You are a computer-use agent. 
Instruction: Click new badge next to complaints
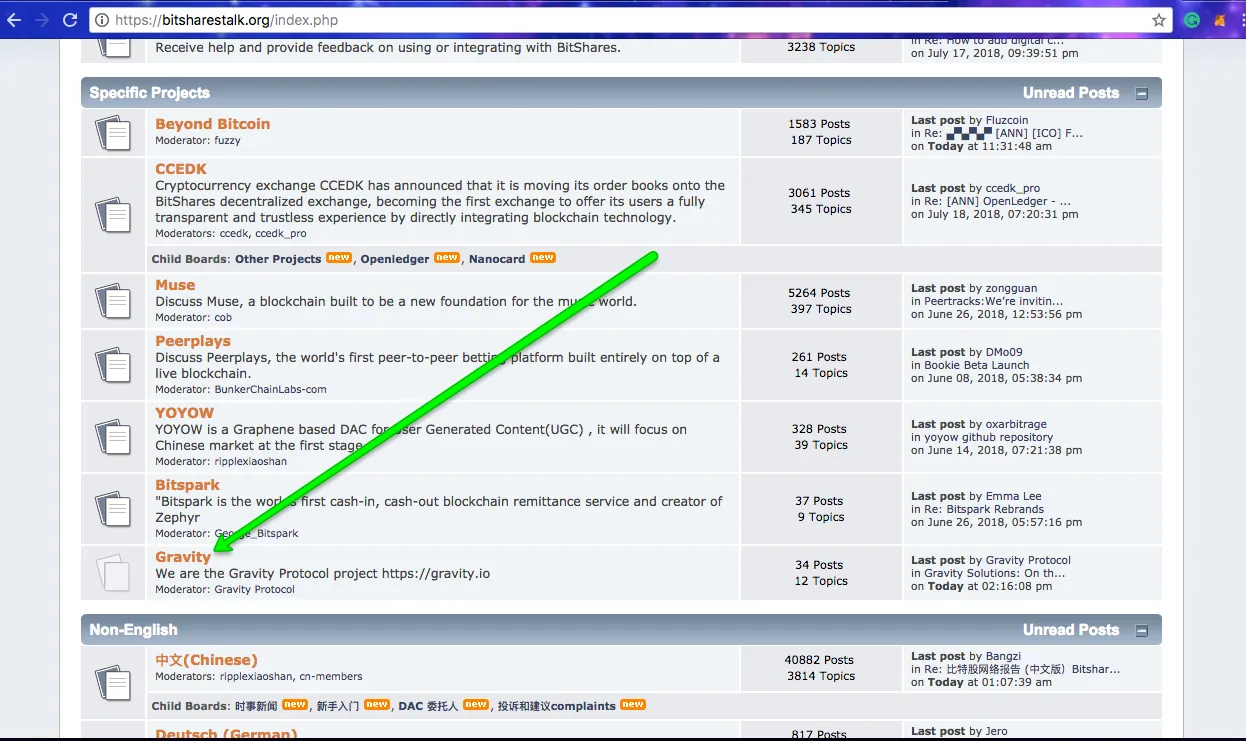coord(633,704)
